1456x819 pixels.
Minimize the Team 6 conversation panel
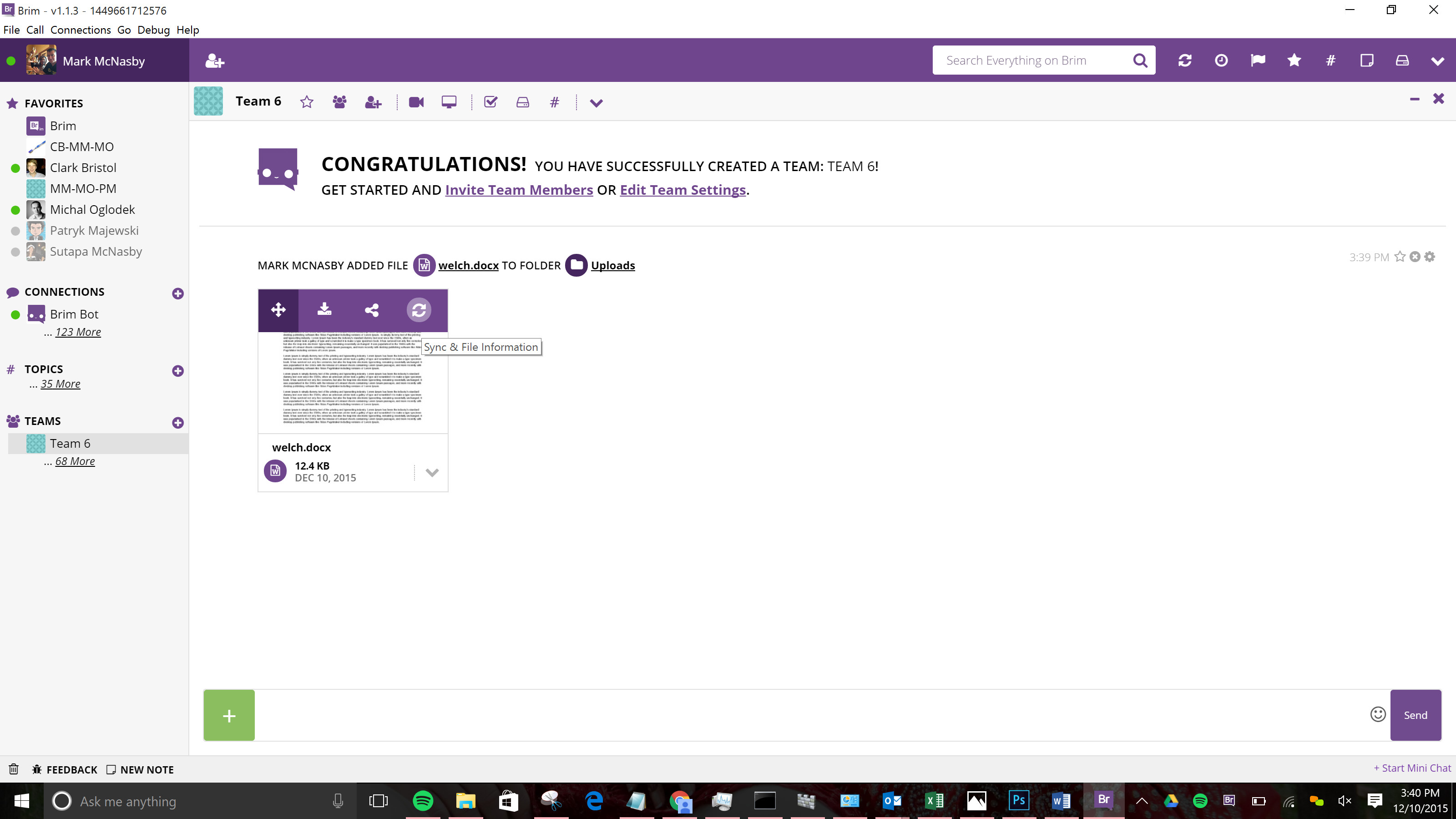[1415, 100]
